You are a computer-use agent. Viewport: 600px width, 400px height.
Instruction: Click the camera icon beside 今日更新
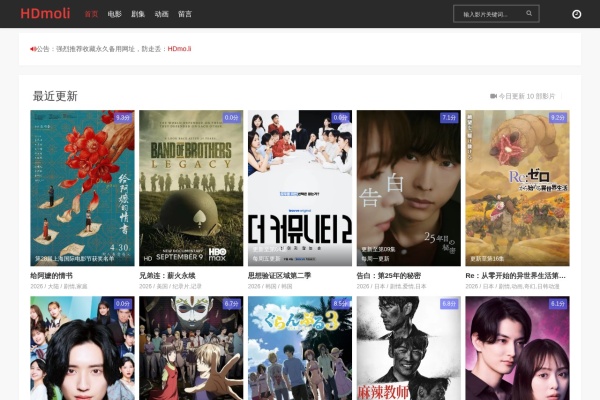click(x=493, y=96)
